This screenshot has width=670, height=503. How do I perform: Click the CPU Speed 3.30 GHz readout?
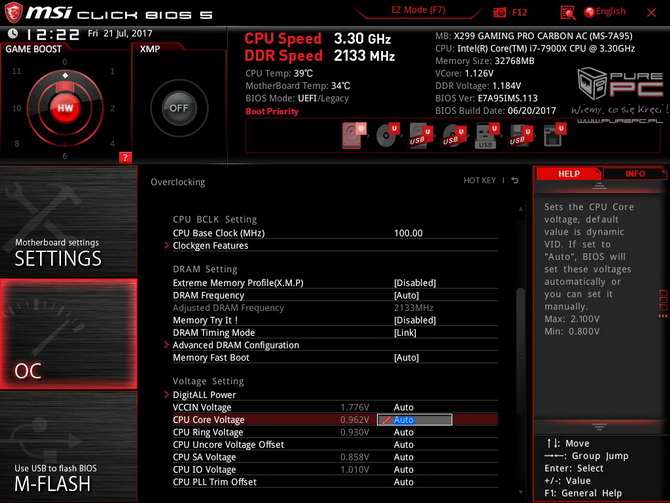click(x=317, y=38)
